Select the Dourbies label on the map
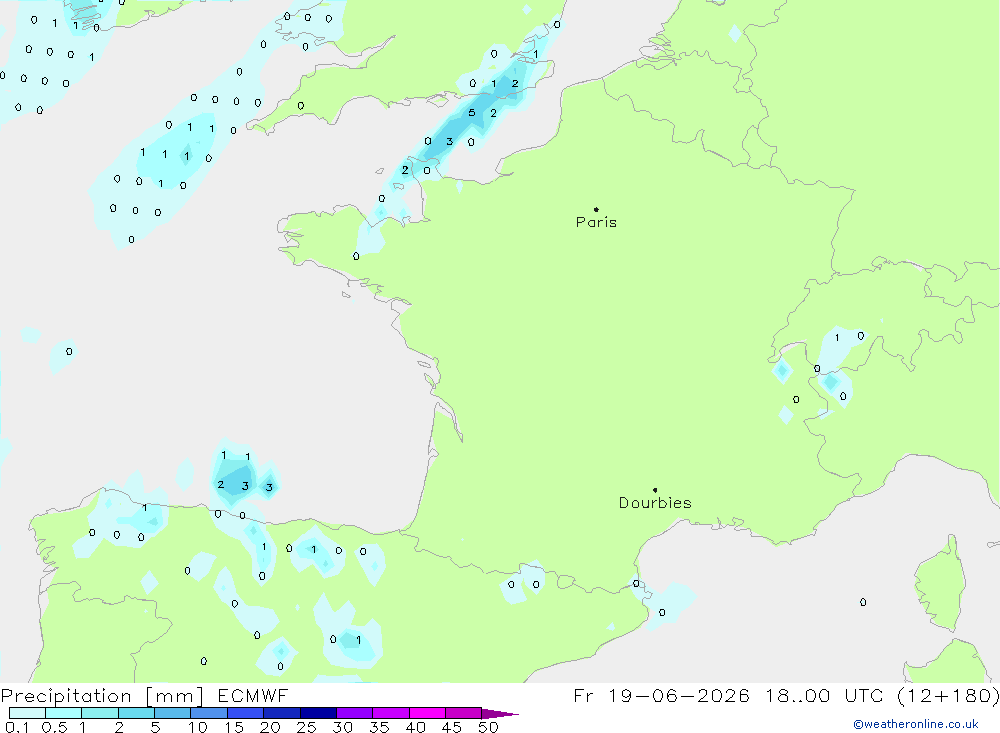The image size is (1000, 733). (655, 503)
